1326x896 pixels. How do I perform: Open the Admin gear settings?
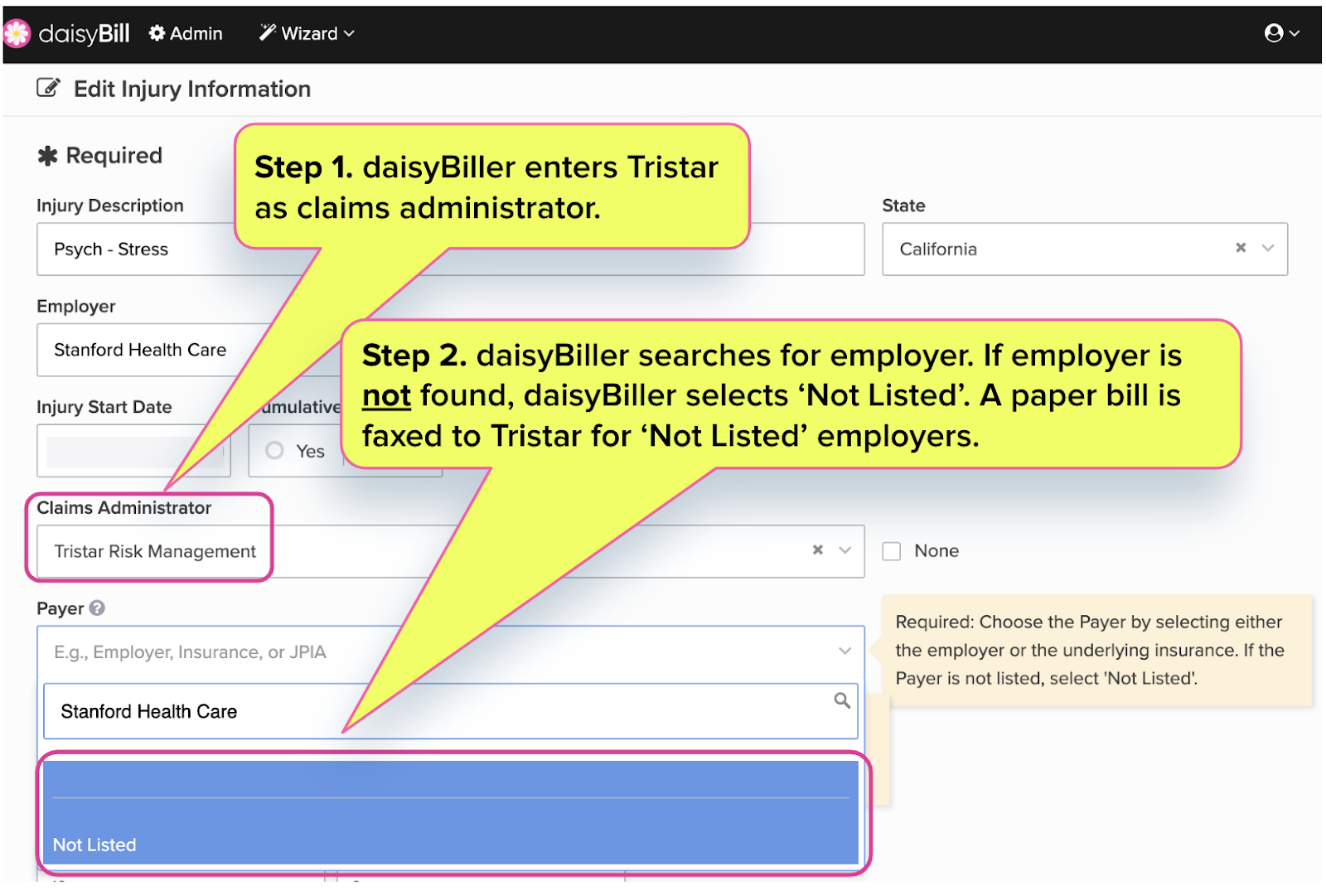click(186, 33)
